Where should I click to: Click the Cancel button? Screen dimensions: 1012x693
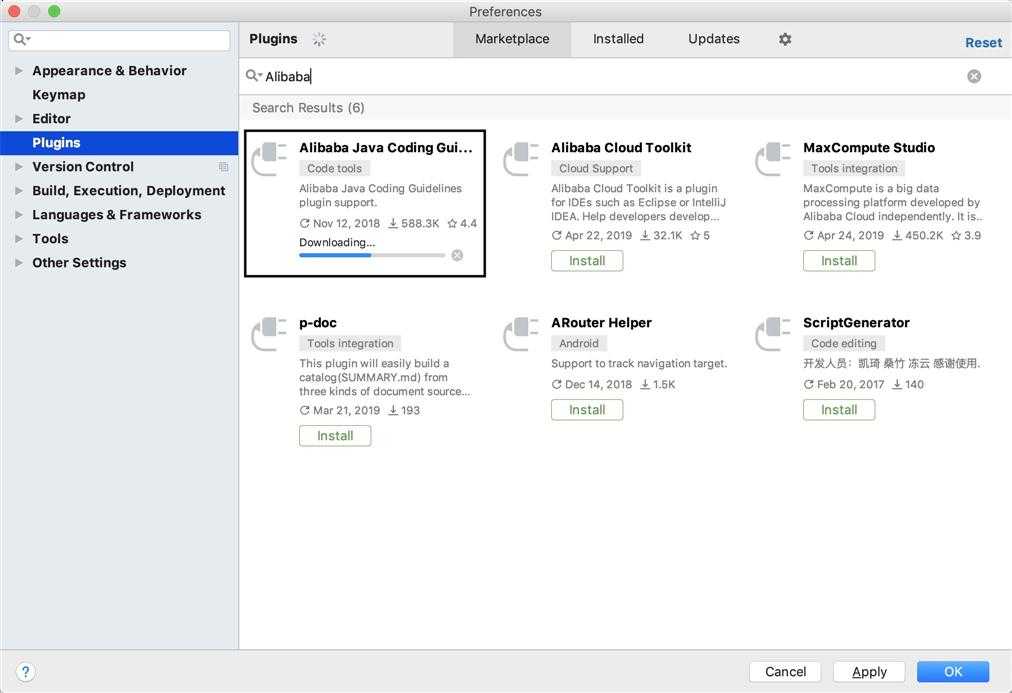785,672
